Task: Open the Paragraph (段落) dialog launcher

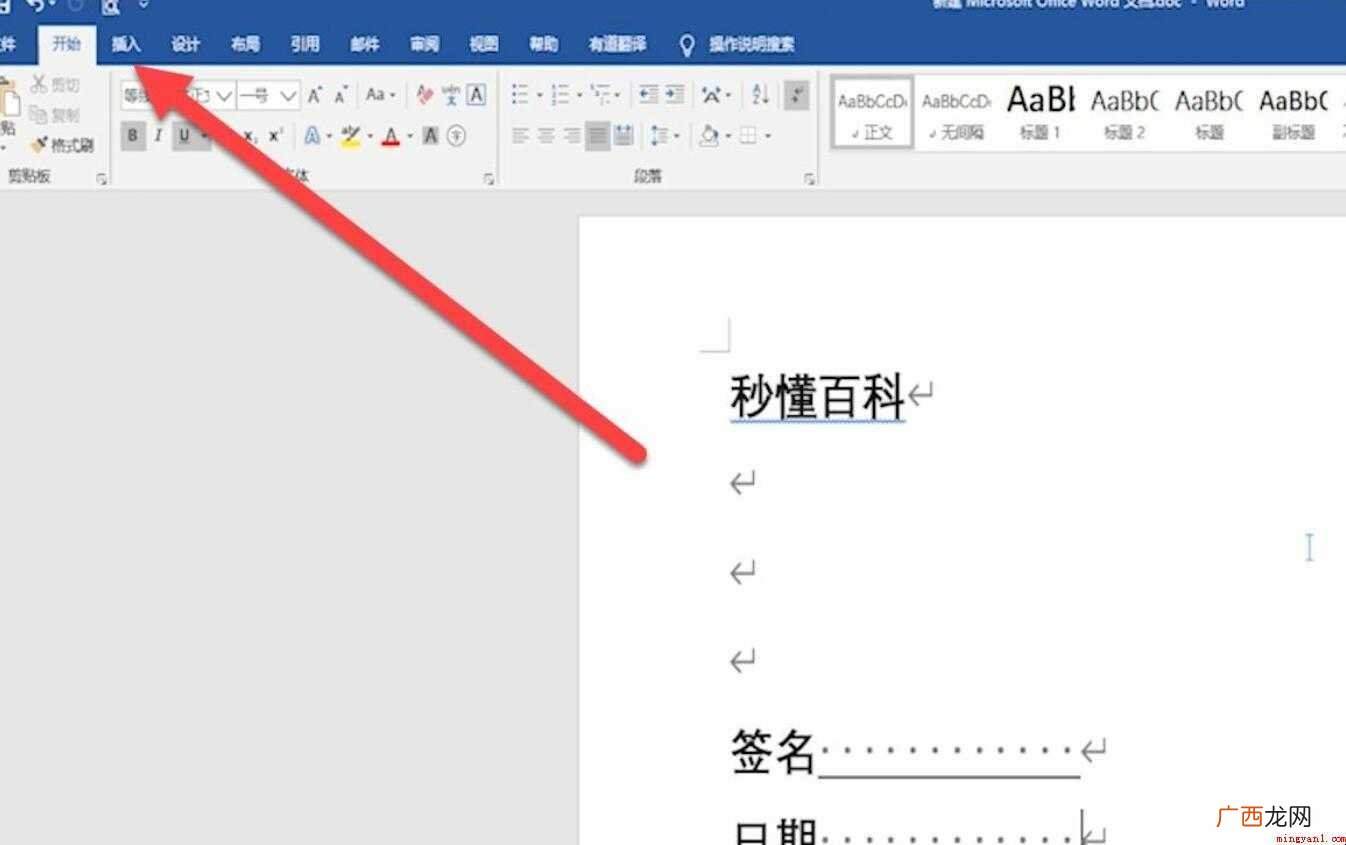Action: 809,179
